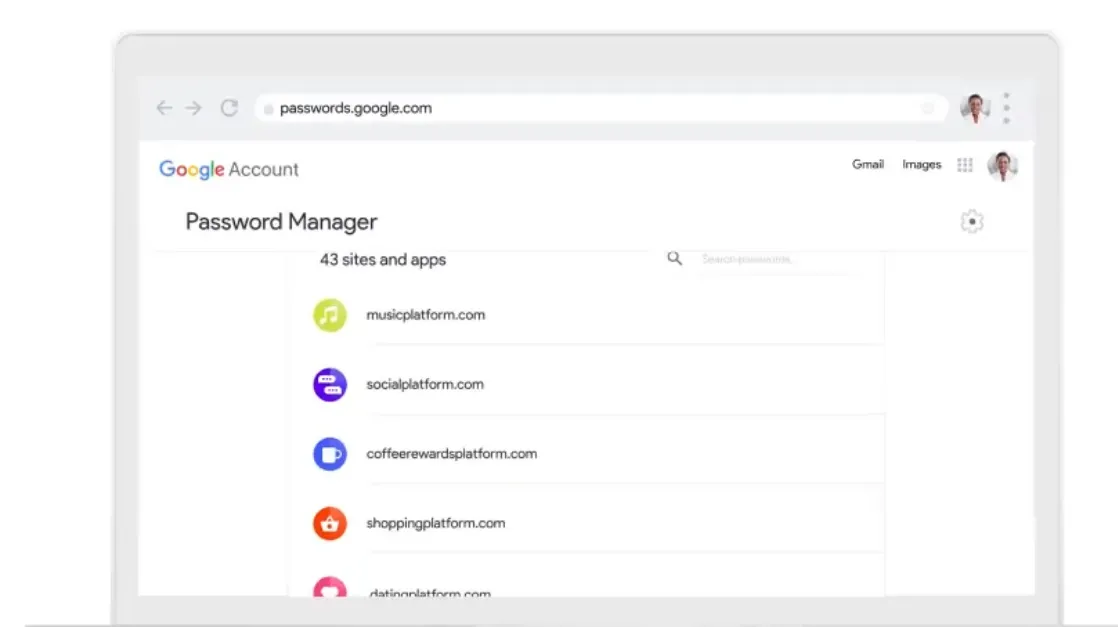Open Password Manager settings gear
This screenshot has width=1118, height=627.
[971, 222]
